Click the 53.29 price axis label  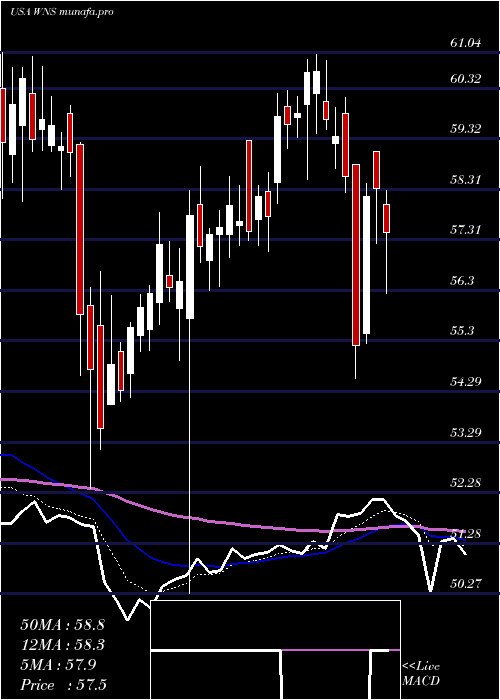click(x=466, y=433)
